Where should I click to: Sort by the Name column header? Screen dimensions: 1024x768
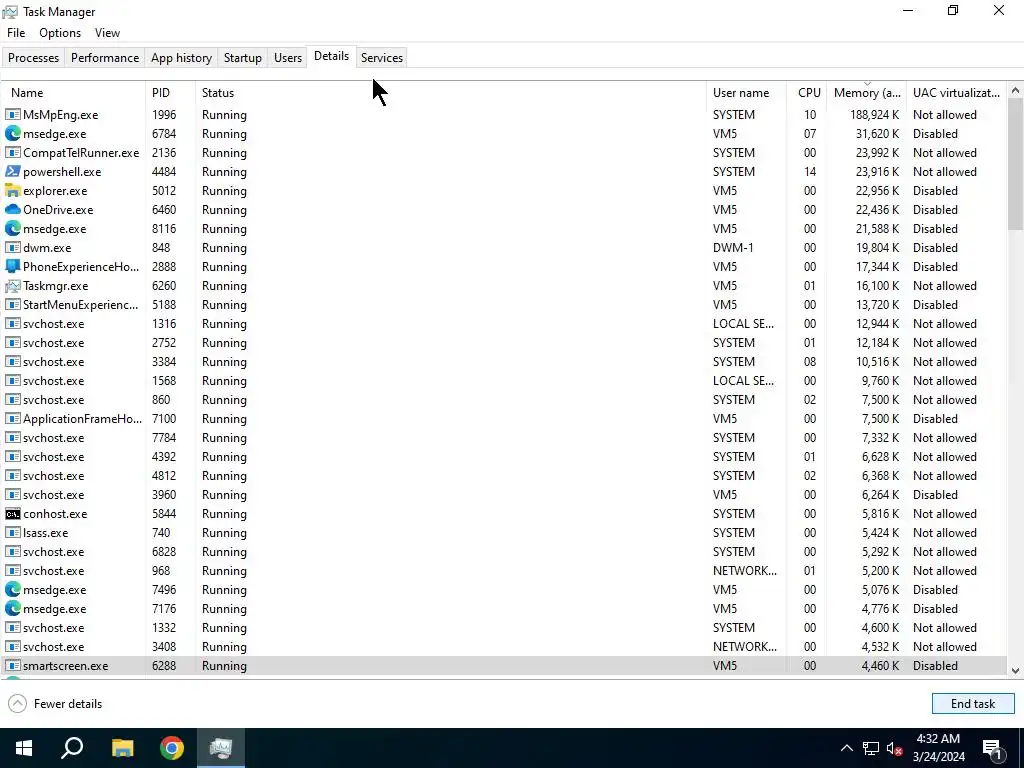coord(73,93)
